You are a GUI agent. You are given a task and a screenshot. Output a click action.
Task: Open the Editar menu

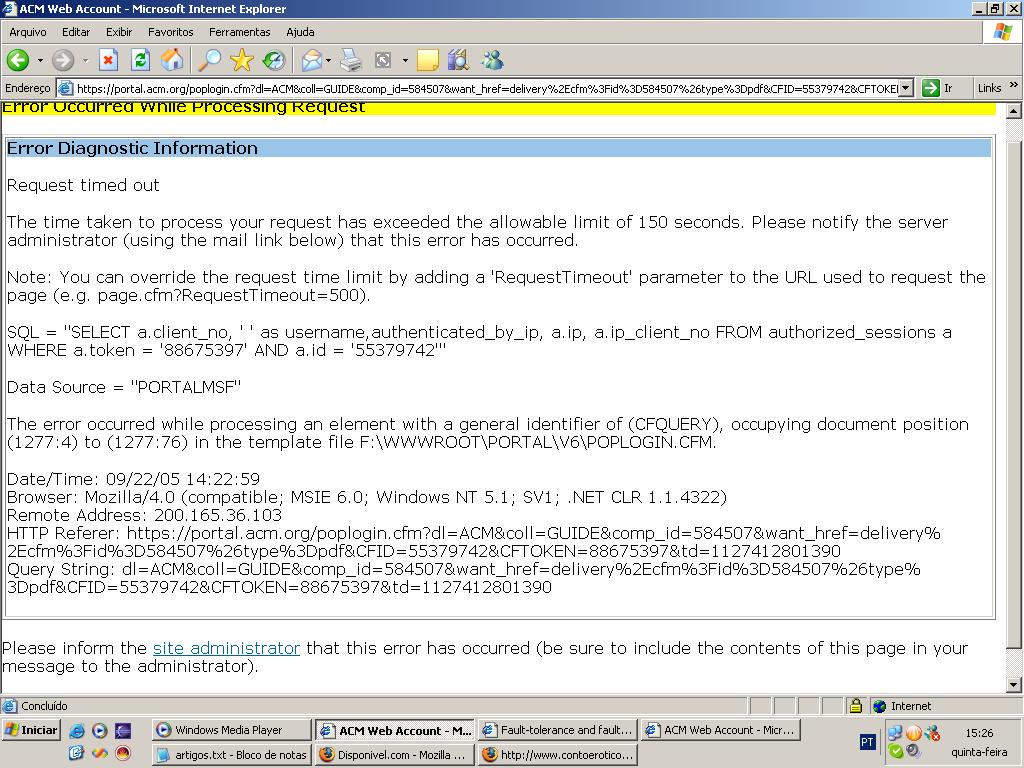click(76, 32)
